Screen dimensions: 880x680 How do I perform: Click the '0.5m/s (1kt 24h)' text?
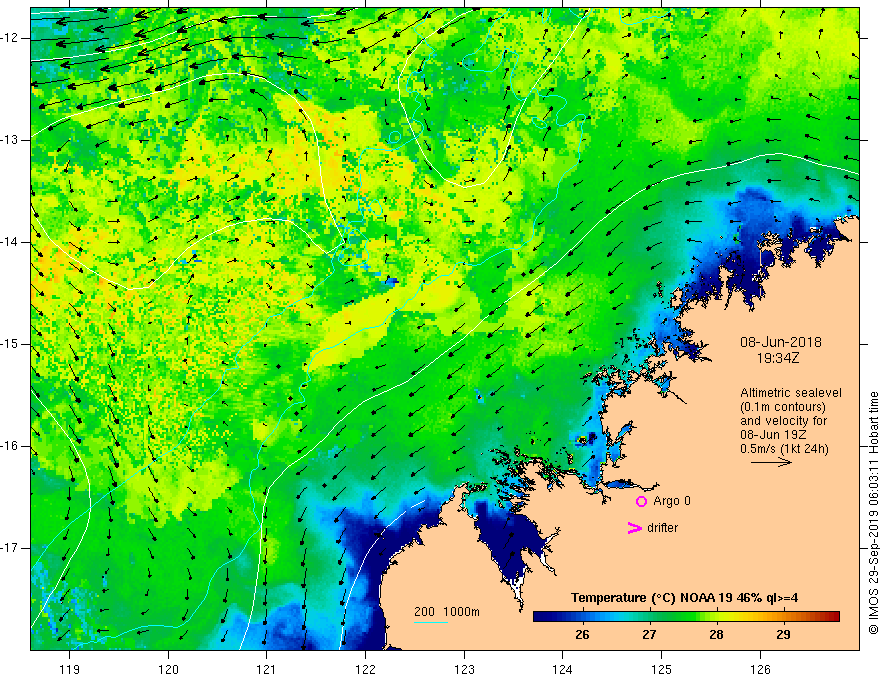point(784,449)
